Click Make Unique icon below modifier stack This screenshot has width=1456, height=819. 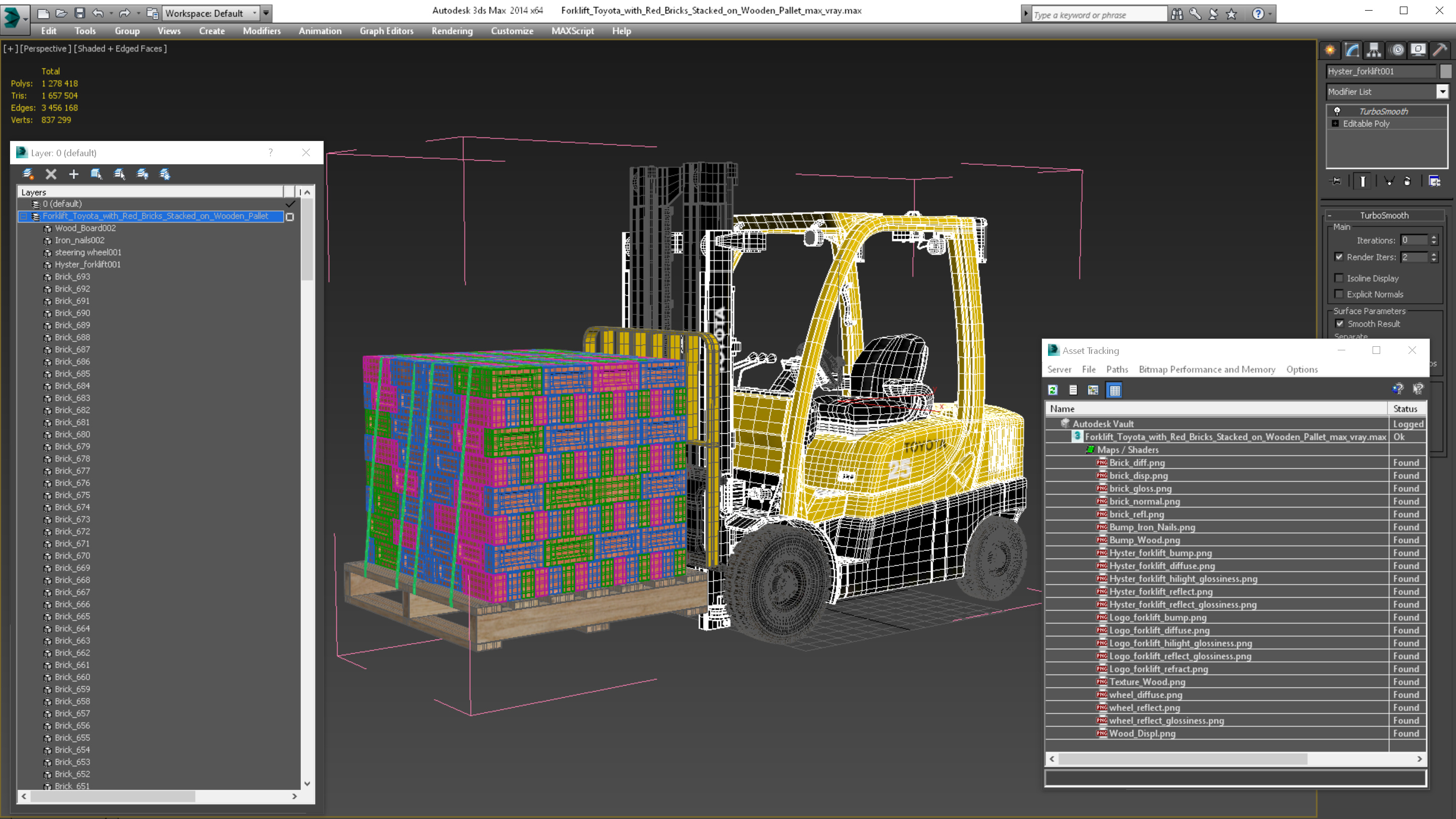tap(1389, 181)
